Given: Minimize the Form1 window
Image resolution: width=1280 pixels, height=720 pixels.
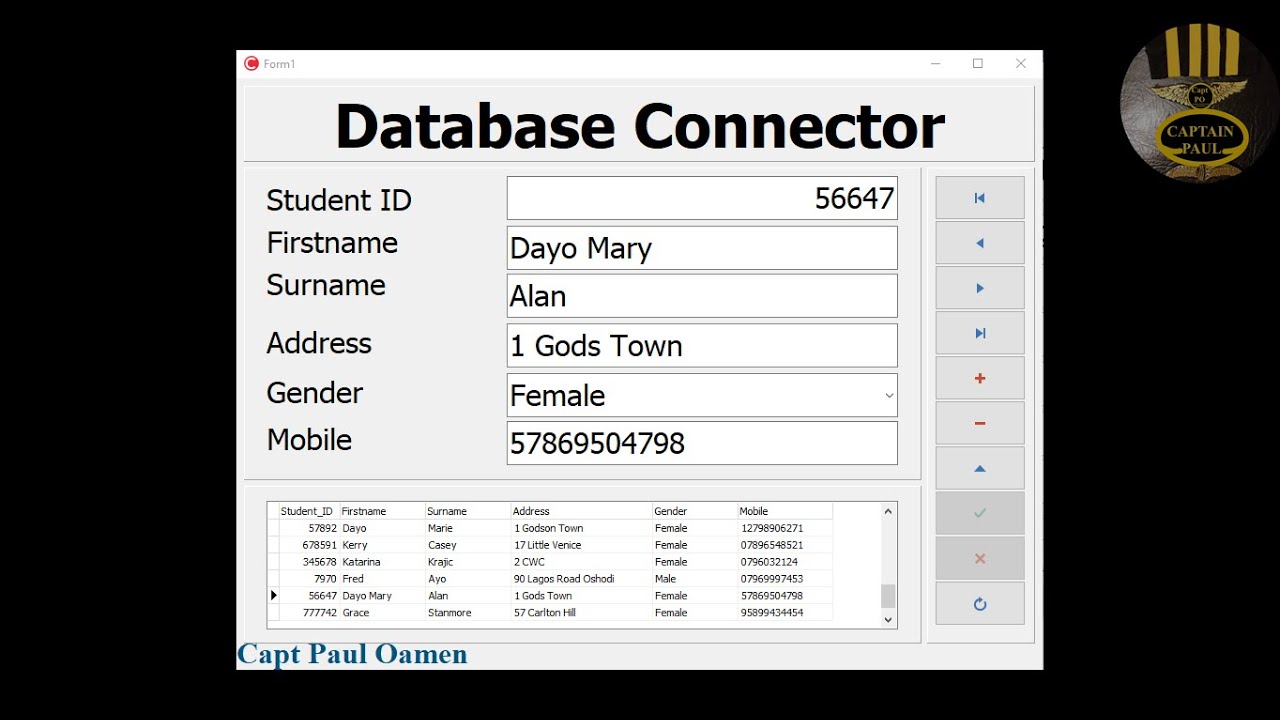Looking at the screenshot, I should point(936,63).
